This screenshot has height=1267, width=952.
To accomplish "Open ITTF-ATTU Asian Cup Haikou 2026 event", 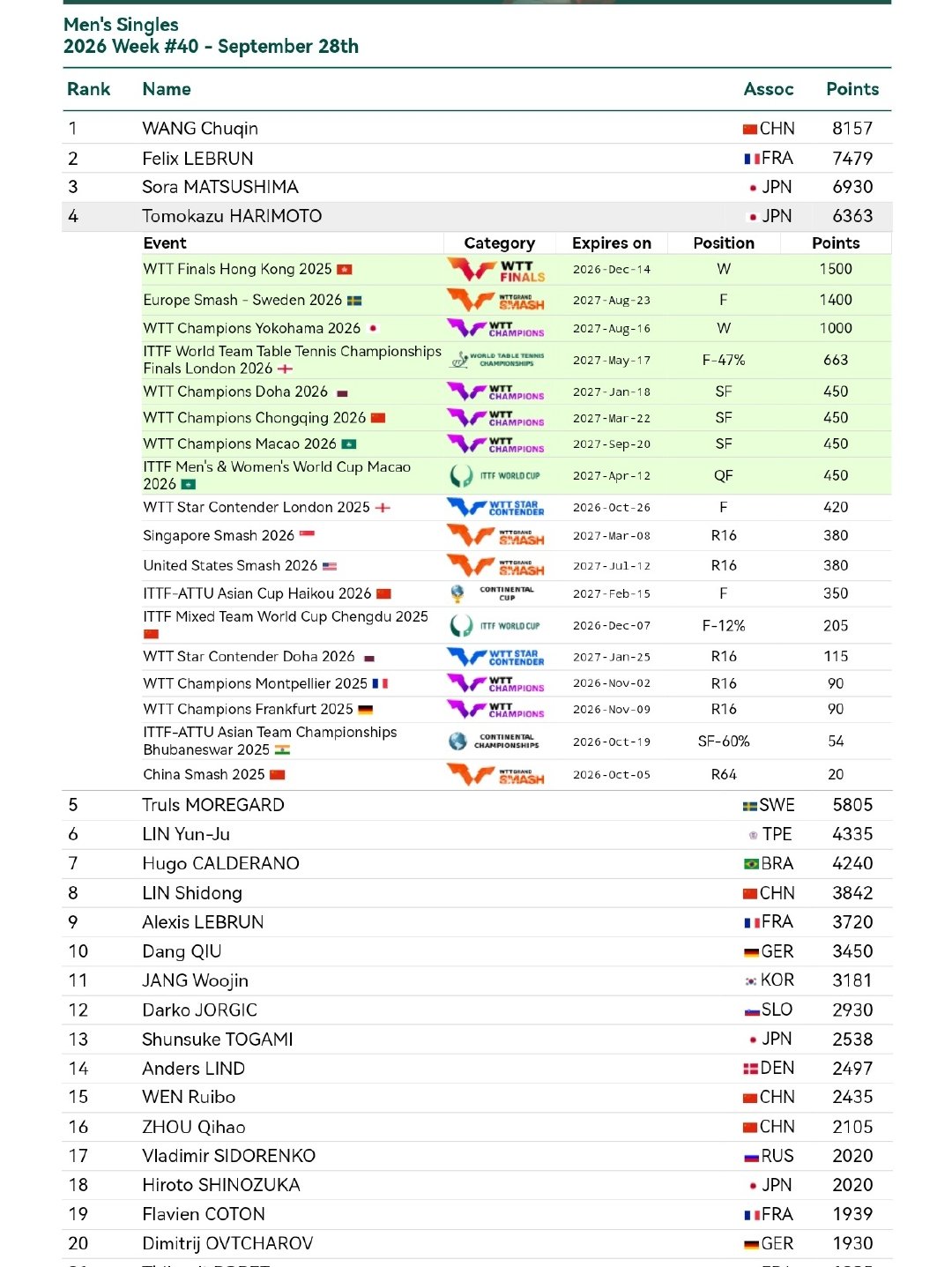I will click(257, 593).
